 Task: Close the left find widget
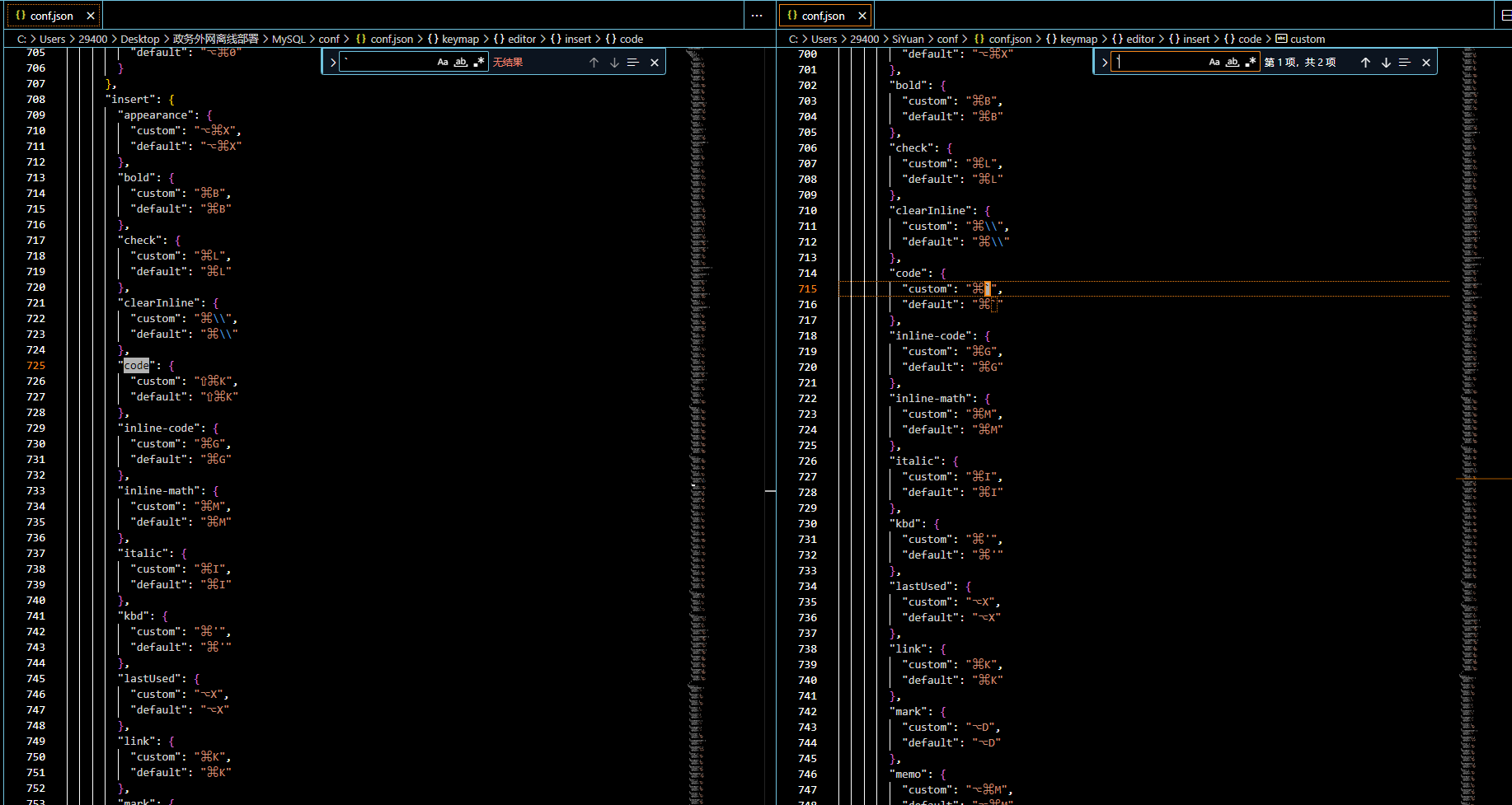(x=655, y=63)
